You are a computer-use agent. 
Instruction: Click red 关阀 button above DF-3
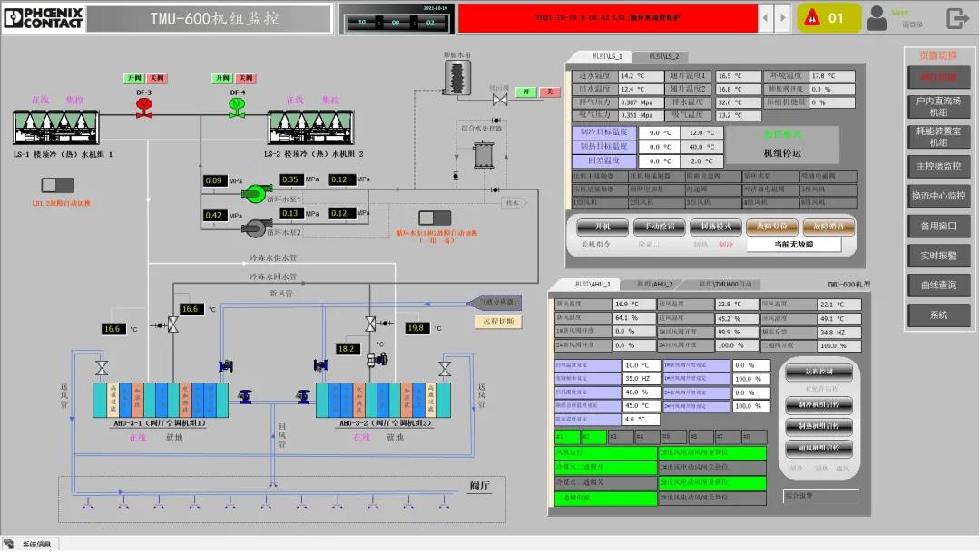[157, 78]
